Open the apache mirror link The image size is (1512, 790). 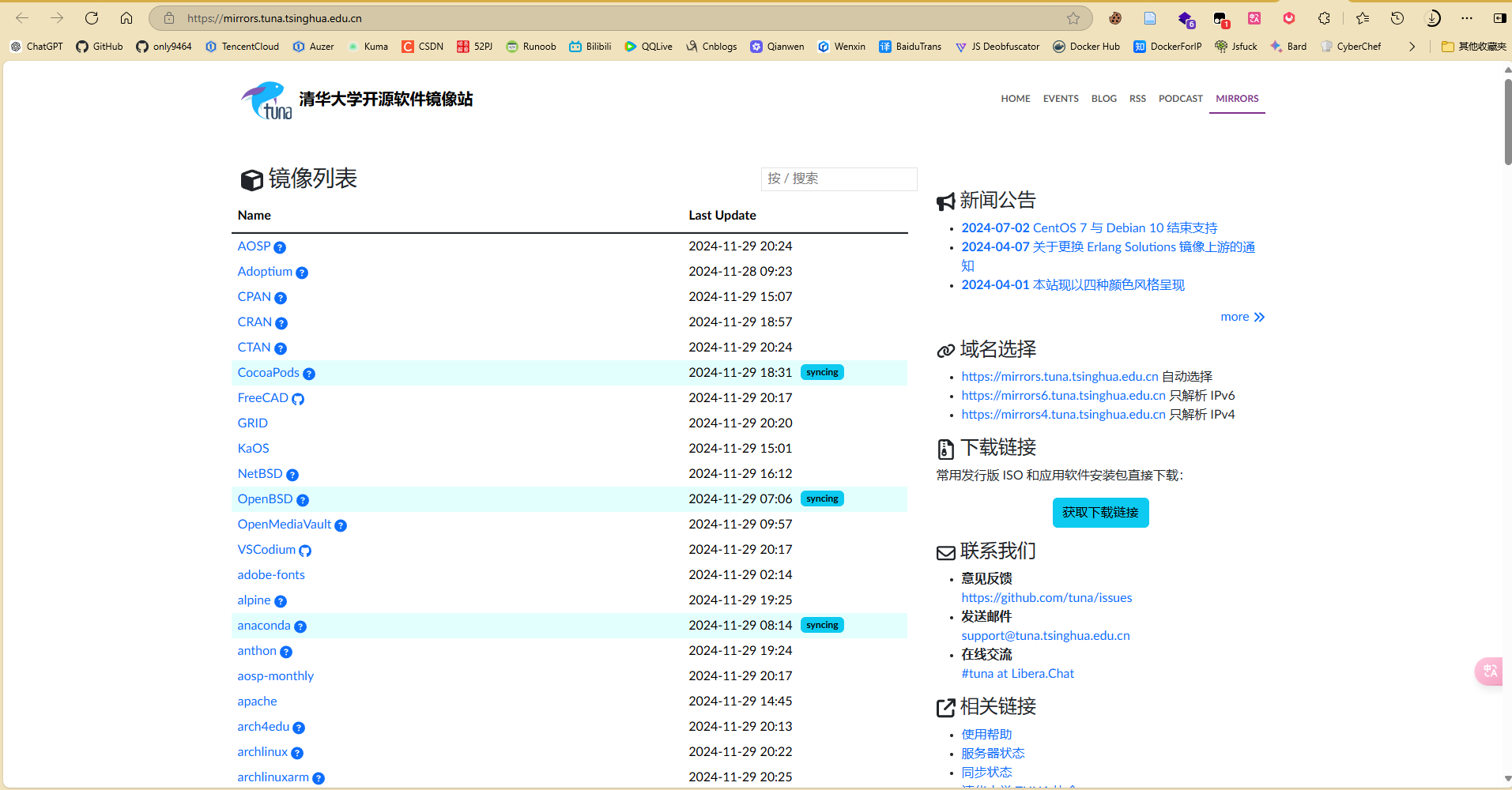pyautogui.click(x=258, y=702)
